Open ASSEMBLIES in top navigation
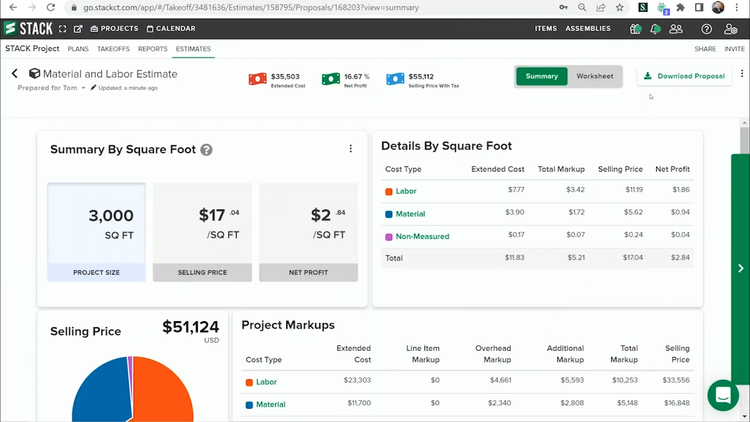 pos(588,29)
